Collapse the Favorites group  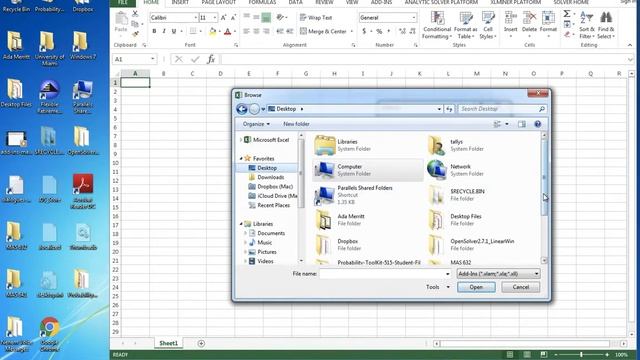click(x=241, y=158)
